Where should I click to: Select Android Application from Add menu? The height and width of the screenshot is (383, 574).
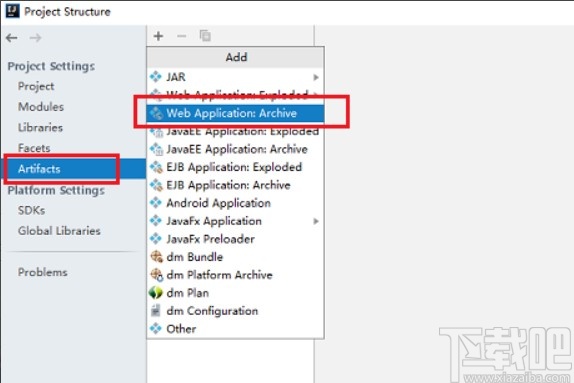pyautogui.click(x=235, y=203)
